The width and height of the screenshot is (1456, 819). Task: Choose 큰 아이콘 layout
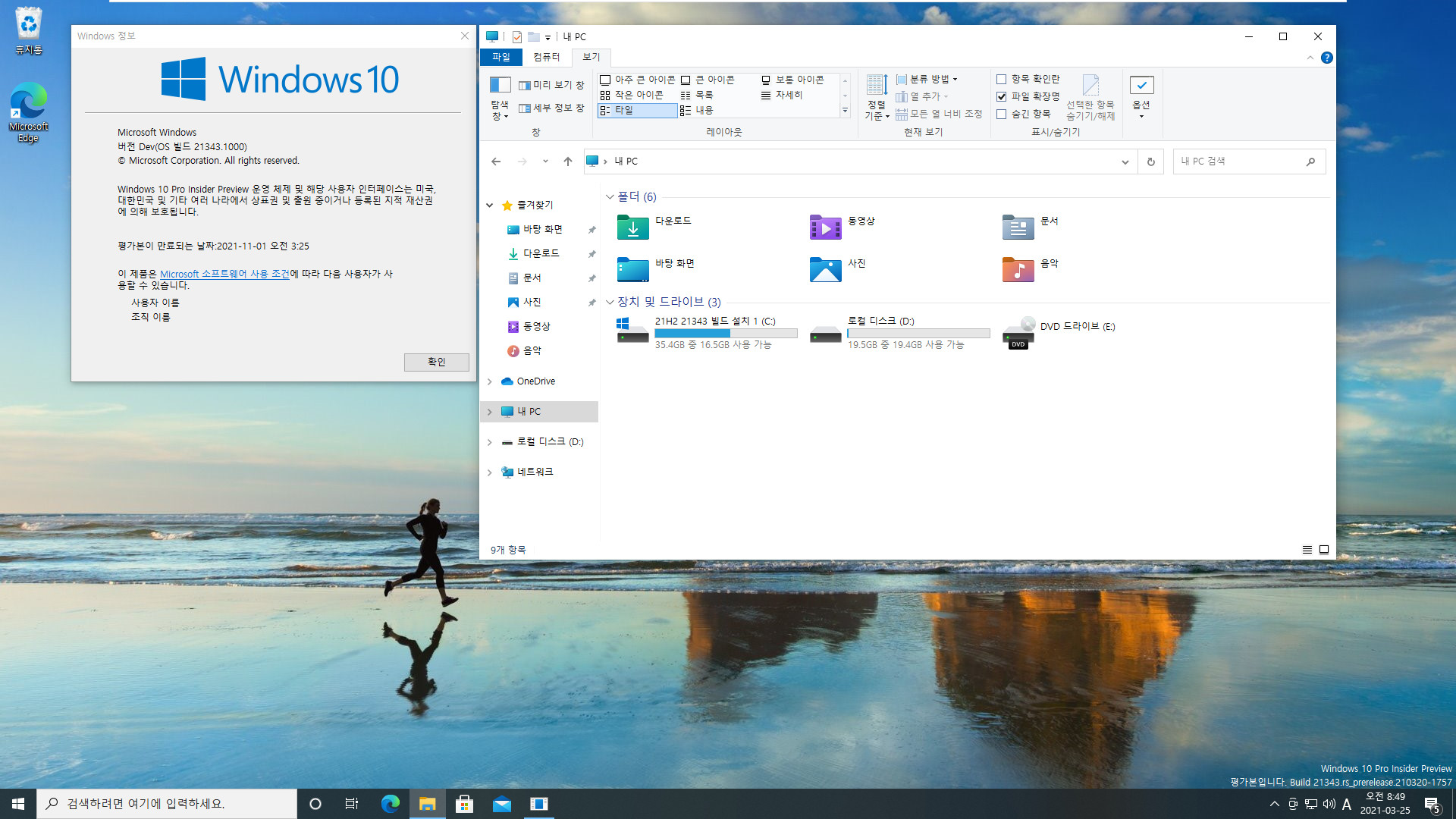708,80
